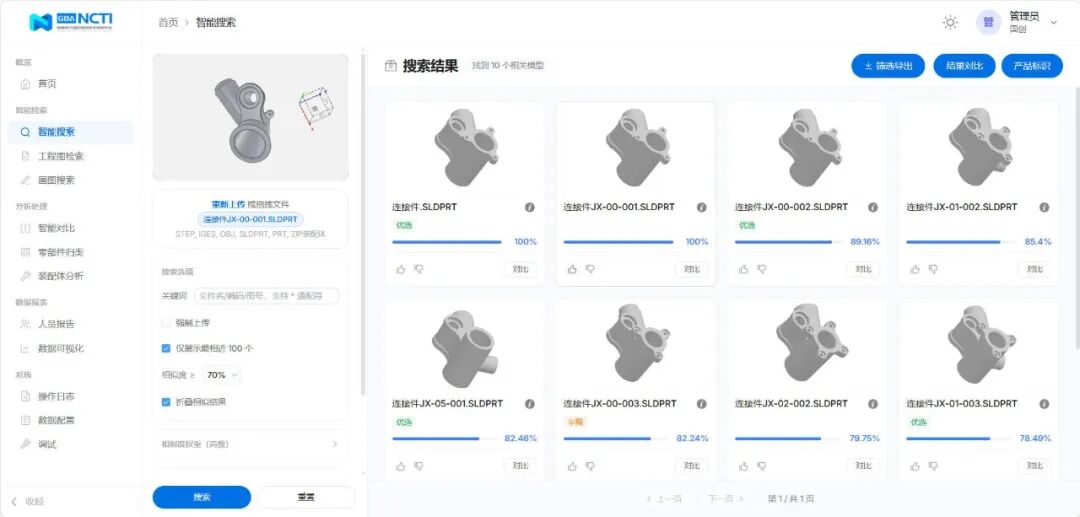
Task: Click 对比 on 连接件JX-00-002.SLDPRT card
Action: pos(863,269)
